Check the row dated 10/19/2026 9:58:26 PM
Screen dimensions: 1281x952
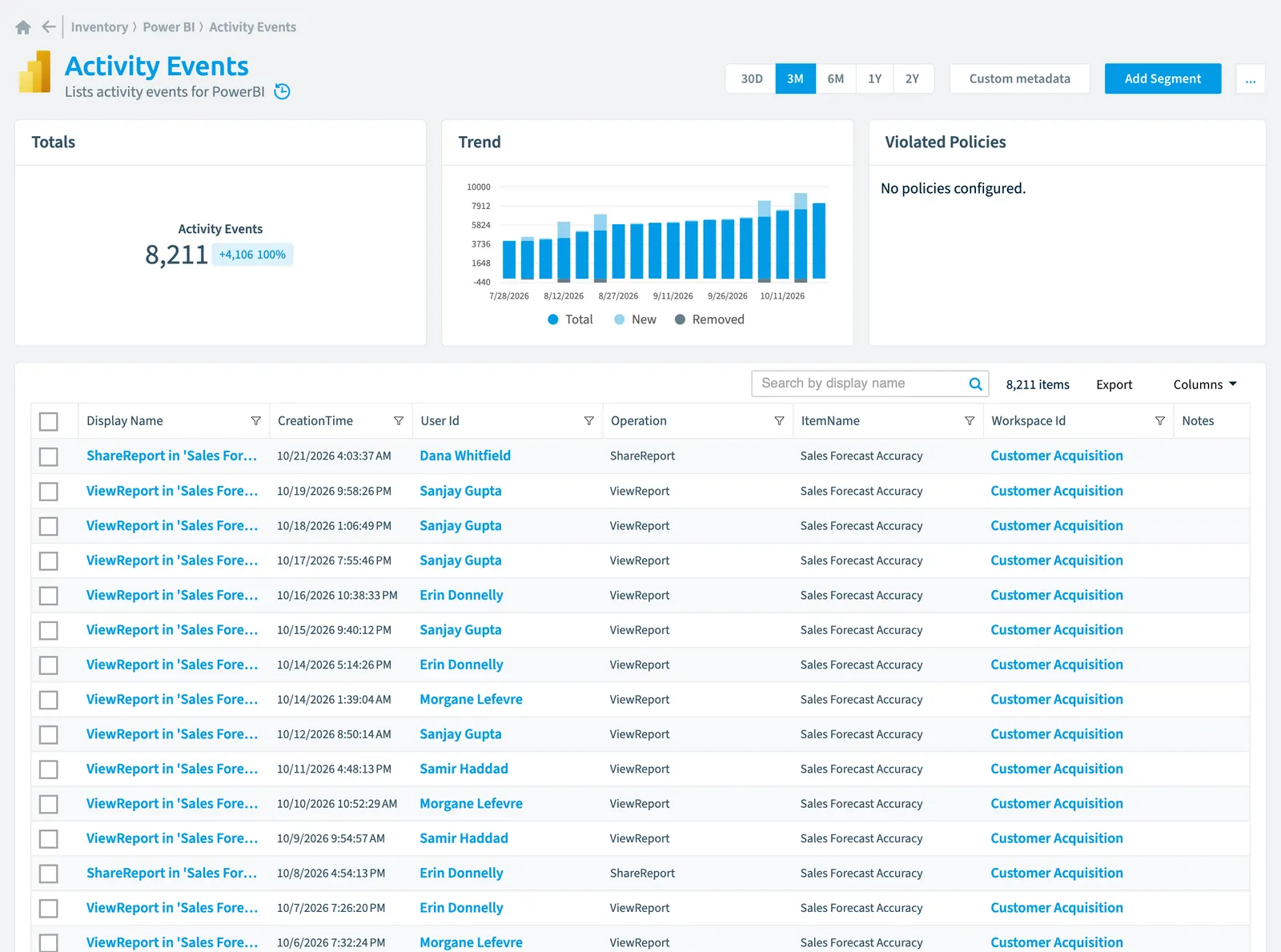point(49,491)
